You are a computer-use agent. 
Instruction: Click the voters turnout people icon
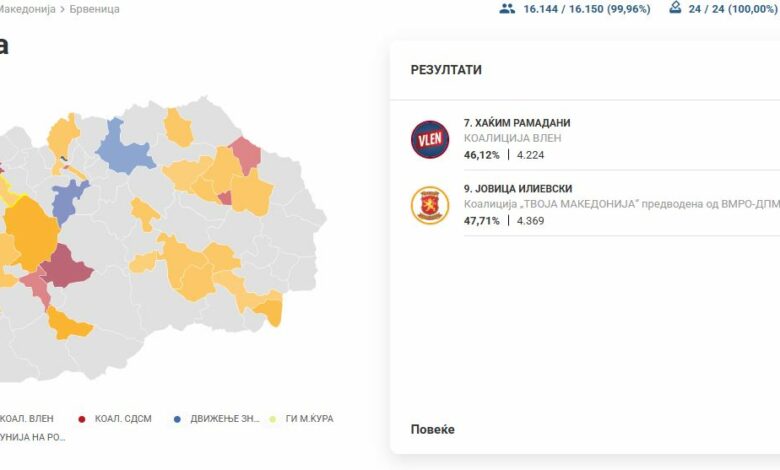coord(507,9)
